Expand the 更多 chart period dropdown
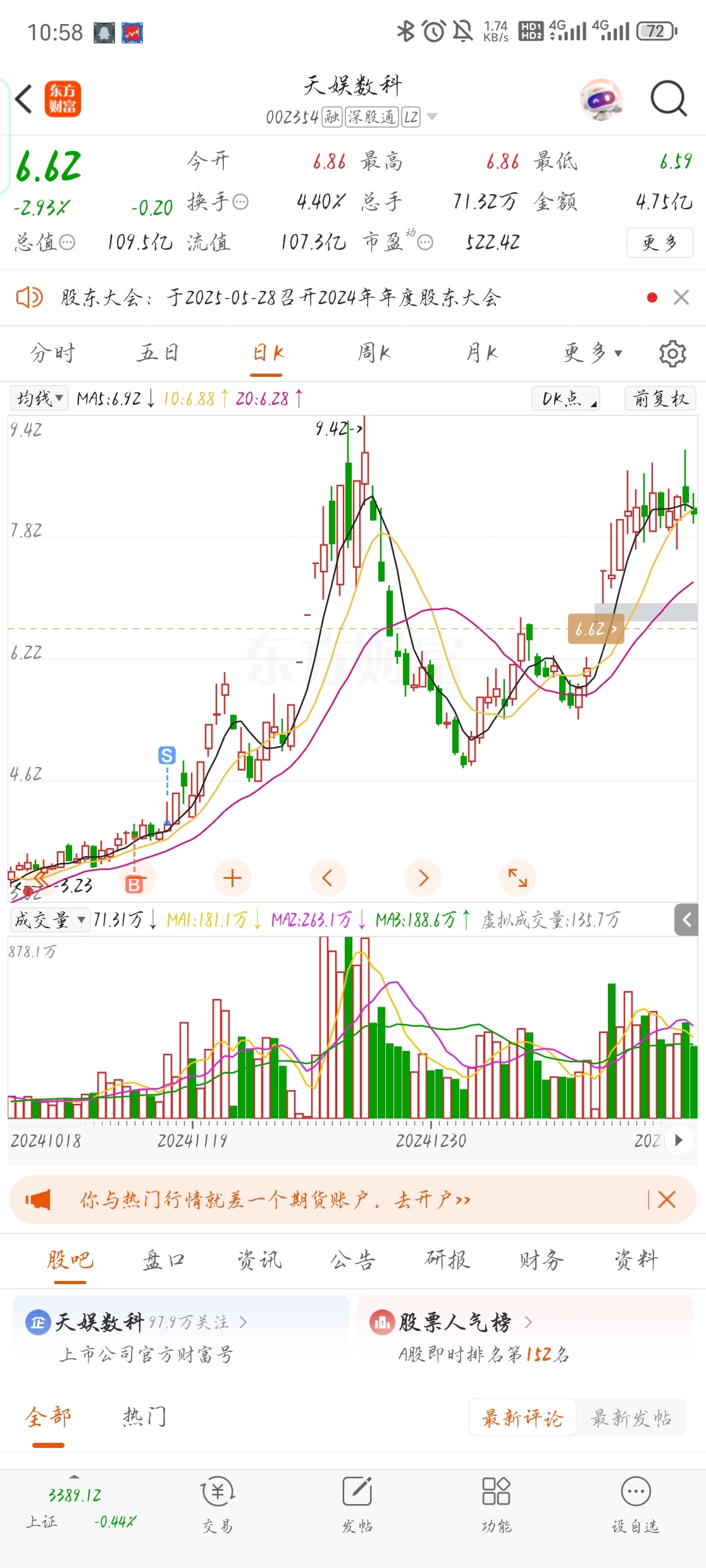Screen dimensions: 706x1568 [x=593, y=353]
